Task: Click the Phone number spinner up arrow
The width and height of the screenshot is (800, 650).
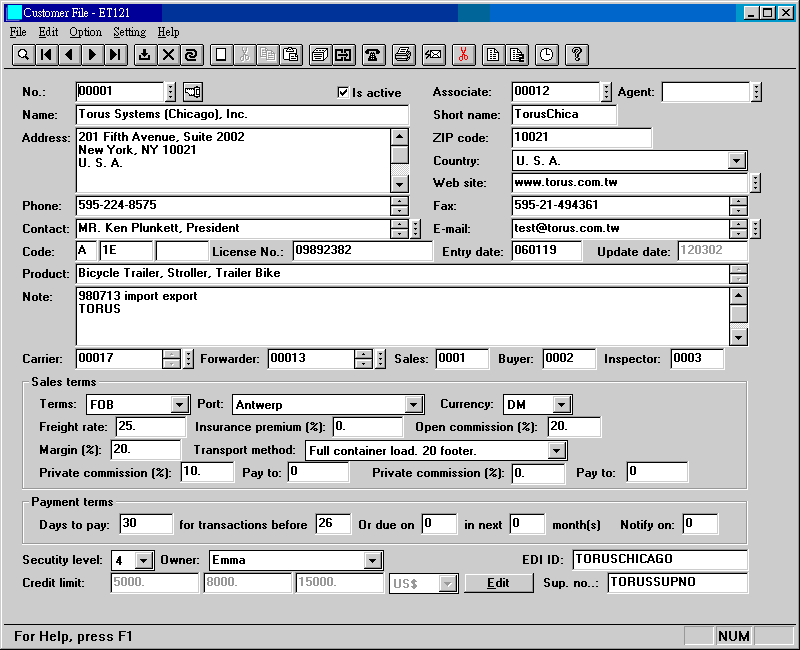Action: [x=400, y=201]
